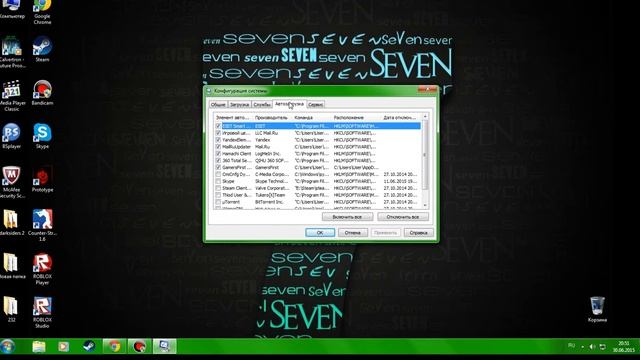Open the taskbar clock showing 20:51
The image size is (640, 360).
tap(624, 347)
